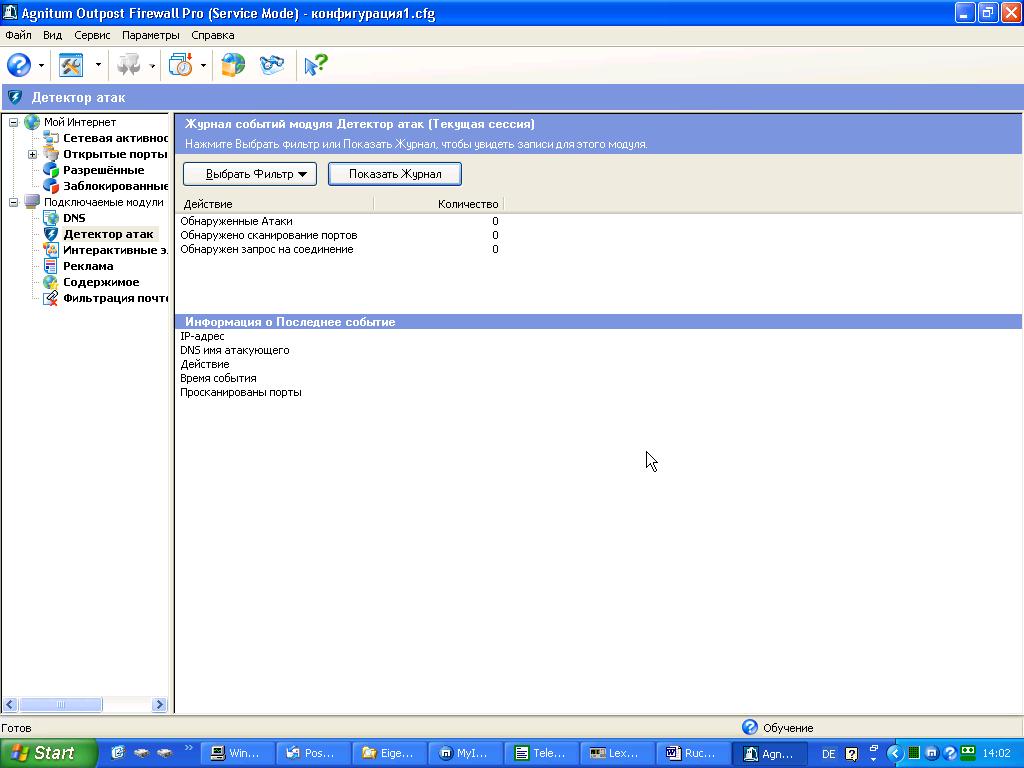Click the windows-with-clock filter toolbar icon
The image size is (1024, 768).
click(181, 65)
